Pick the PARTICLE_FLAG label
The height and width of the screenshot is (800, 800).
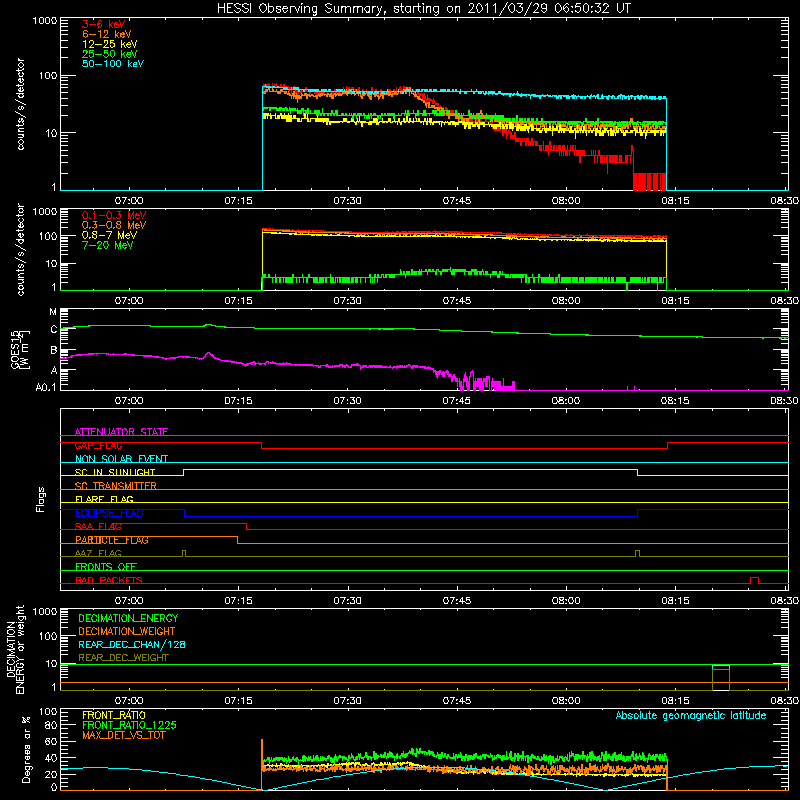112,540
